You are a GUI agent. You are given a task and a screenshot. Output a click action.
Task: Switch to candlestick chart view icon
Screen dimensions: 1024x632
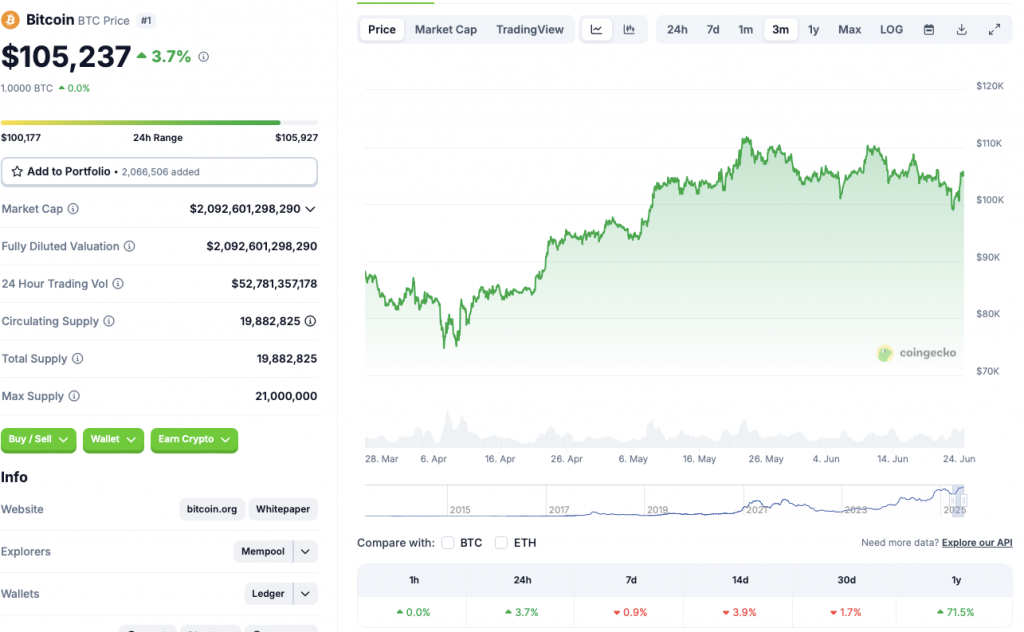coord(629,29)
